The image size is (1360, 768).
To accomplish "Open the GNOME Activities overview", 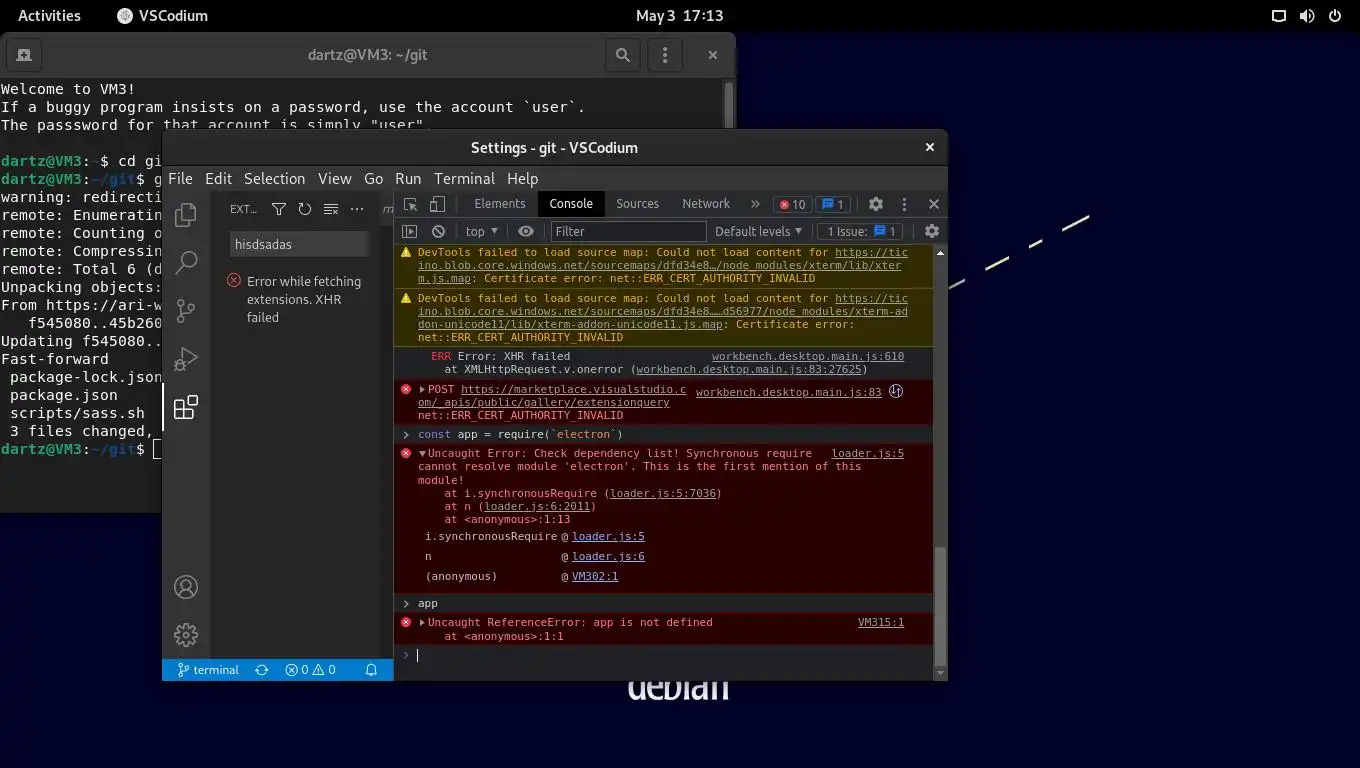I will tap(49, 16).
